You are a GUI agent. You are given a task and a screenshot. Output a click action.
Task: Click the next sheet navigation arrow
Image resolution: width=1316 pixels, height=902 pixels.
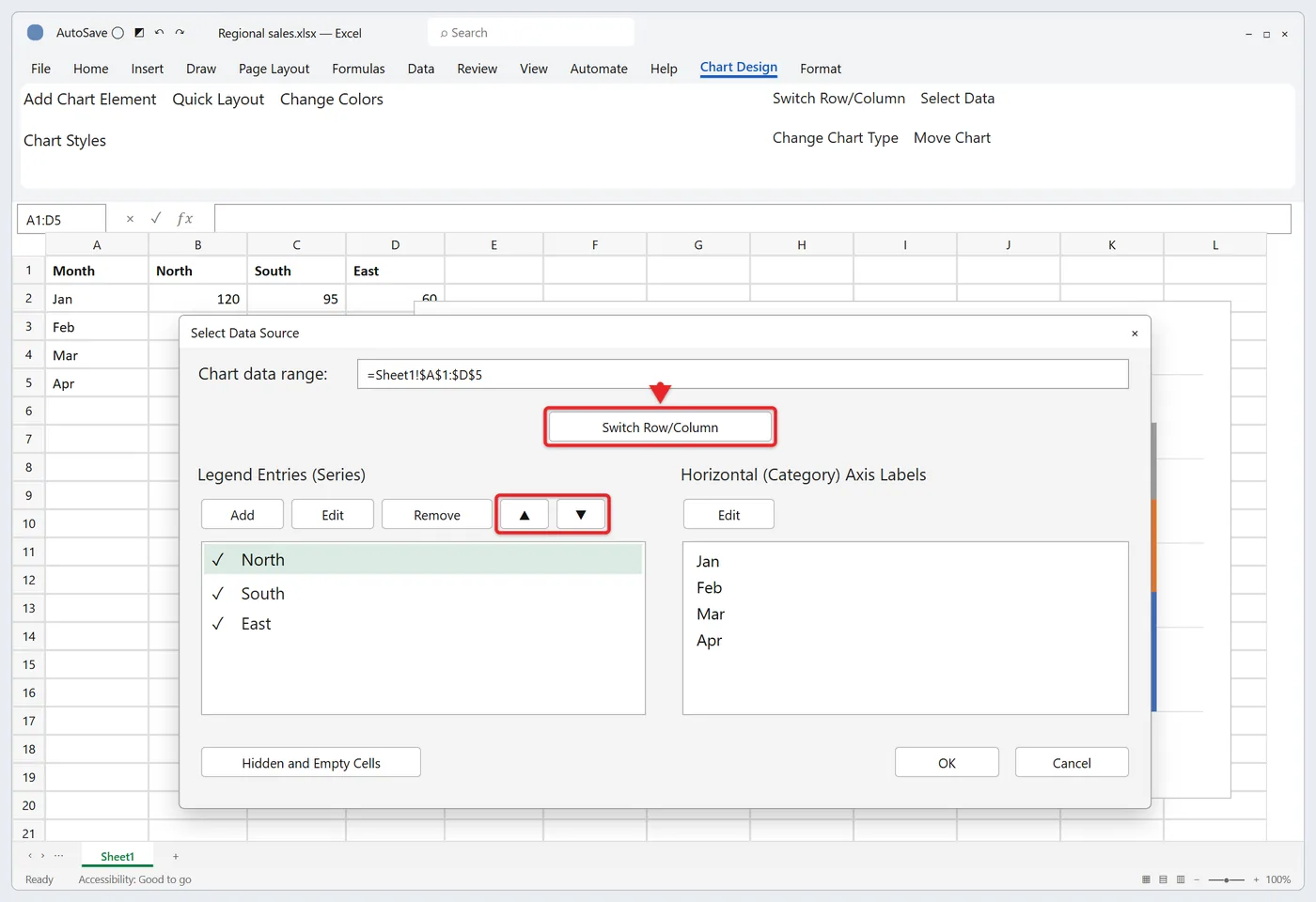point(42,856)
